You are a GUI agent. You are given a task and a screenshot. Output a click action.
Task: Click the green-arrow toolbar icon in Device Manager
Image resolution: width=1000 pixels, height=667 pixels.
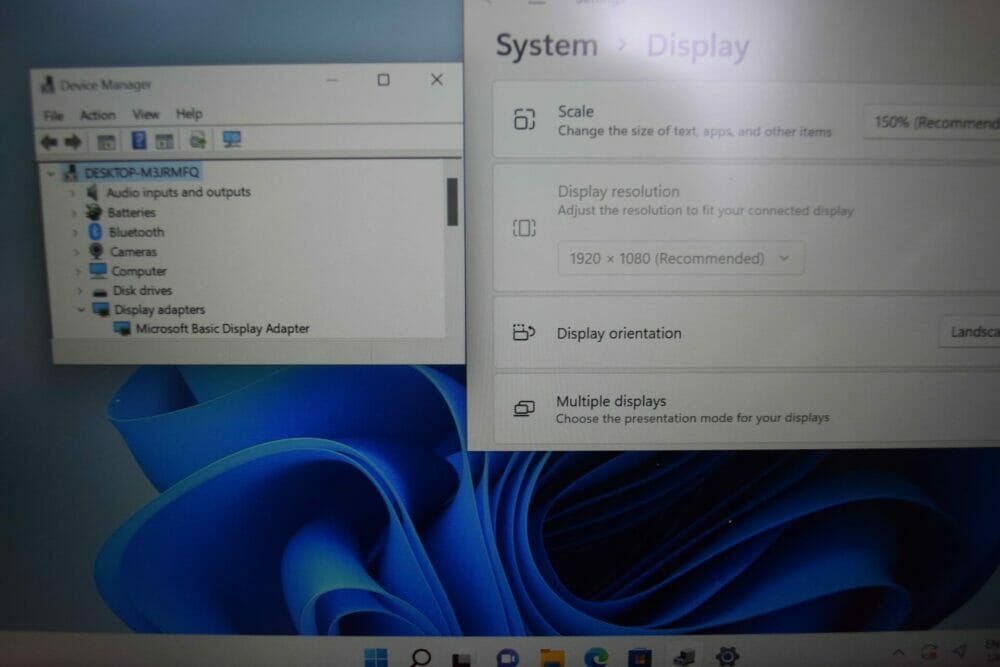[x=198, y=140]
